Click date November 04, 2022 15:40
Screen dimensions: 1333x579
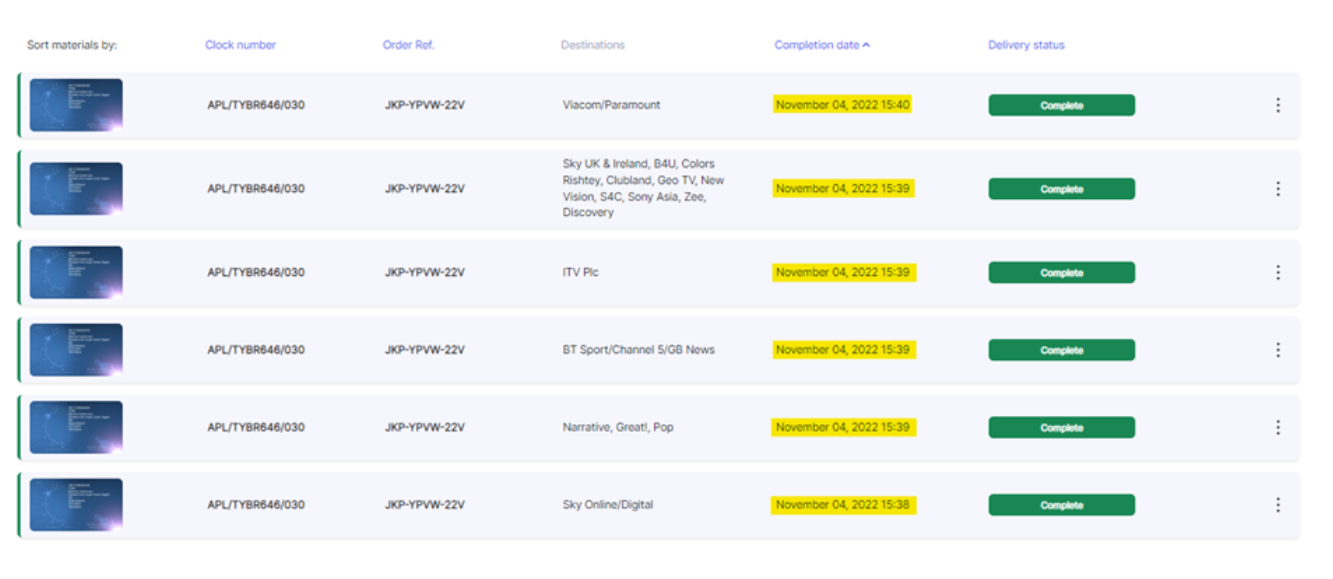point(842,105)
